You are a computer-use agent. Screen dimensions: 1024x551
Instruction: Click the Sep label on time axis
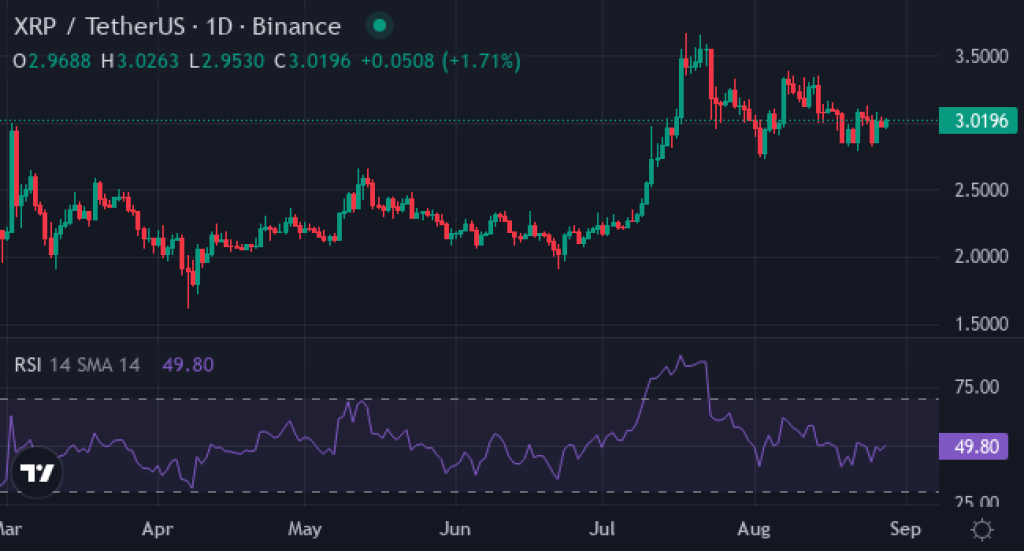[906, 529]
